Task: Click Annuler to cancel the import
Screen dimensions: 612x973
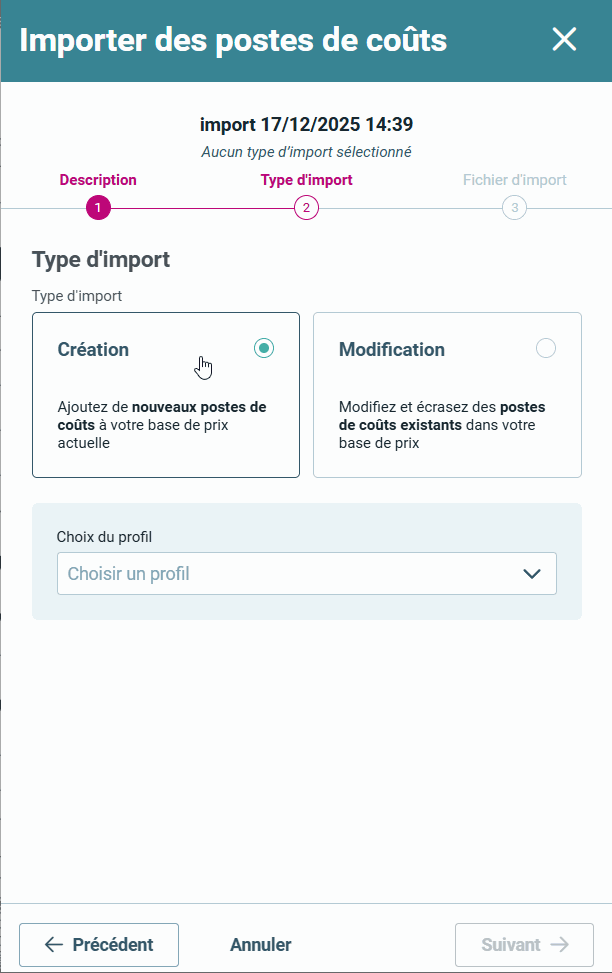Action: click(261, 945)
